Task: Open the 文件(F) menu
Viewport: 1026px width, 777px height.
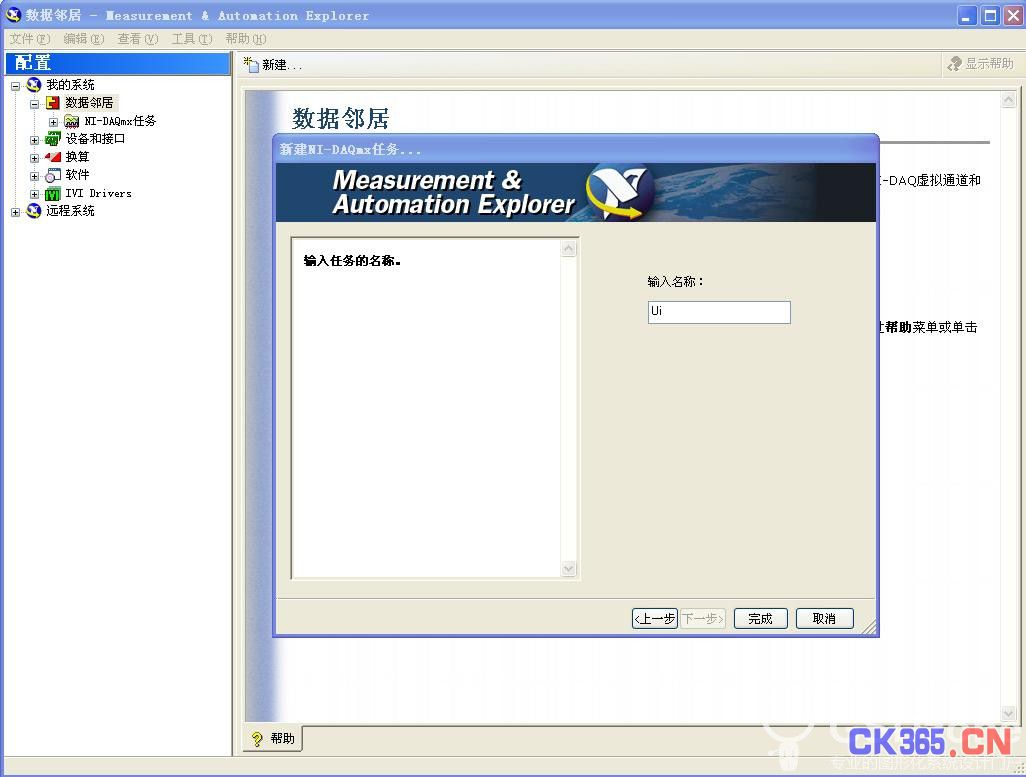Action: click(x=29, y=39)
